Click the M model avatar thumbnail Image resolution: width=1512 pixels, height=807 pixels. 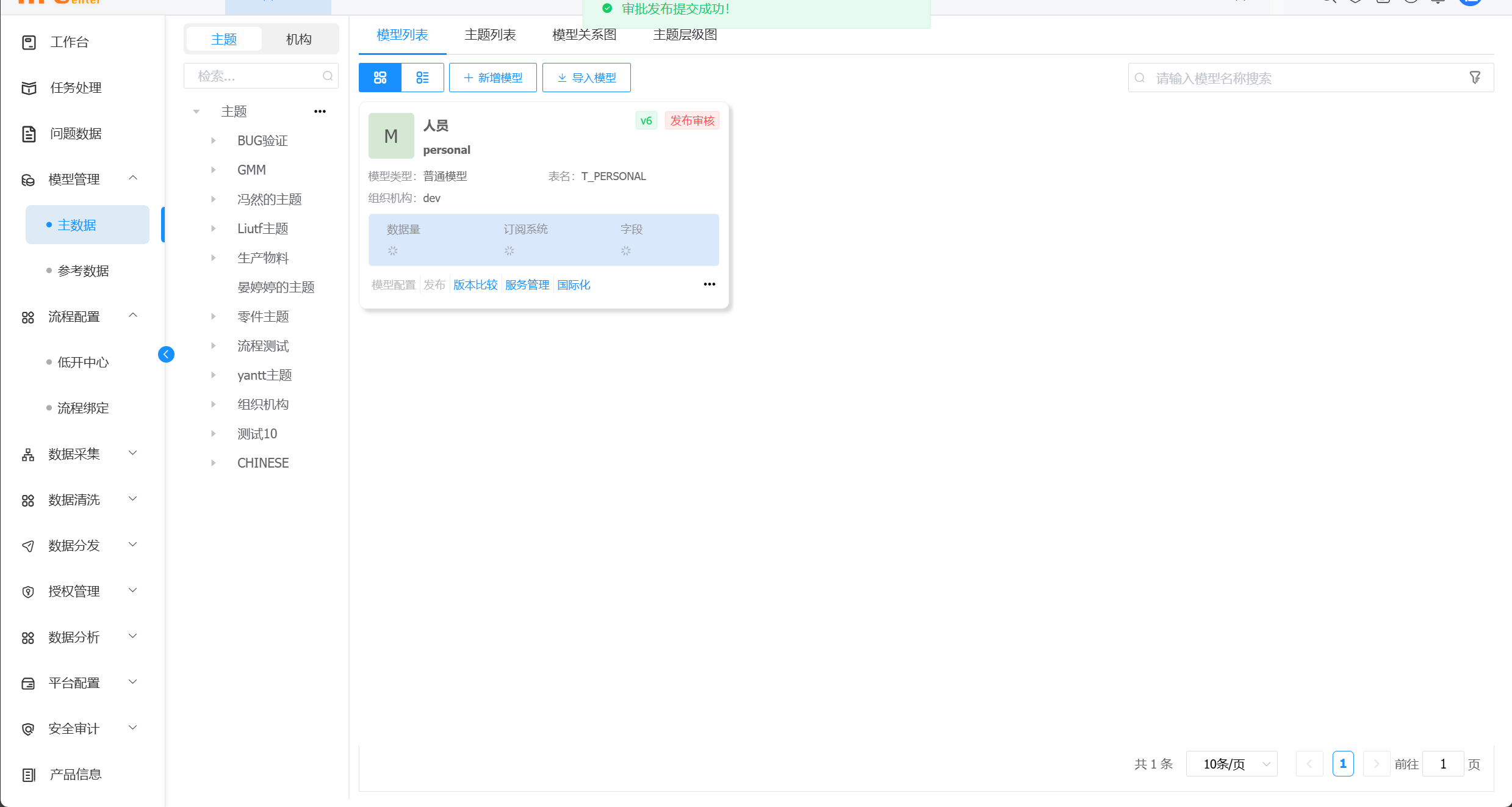click(391, 136)
